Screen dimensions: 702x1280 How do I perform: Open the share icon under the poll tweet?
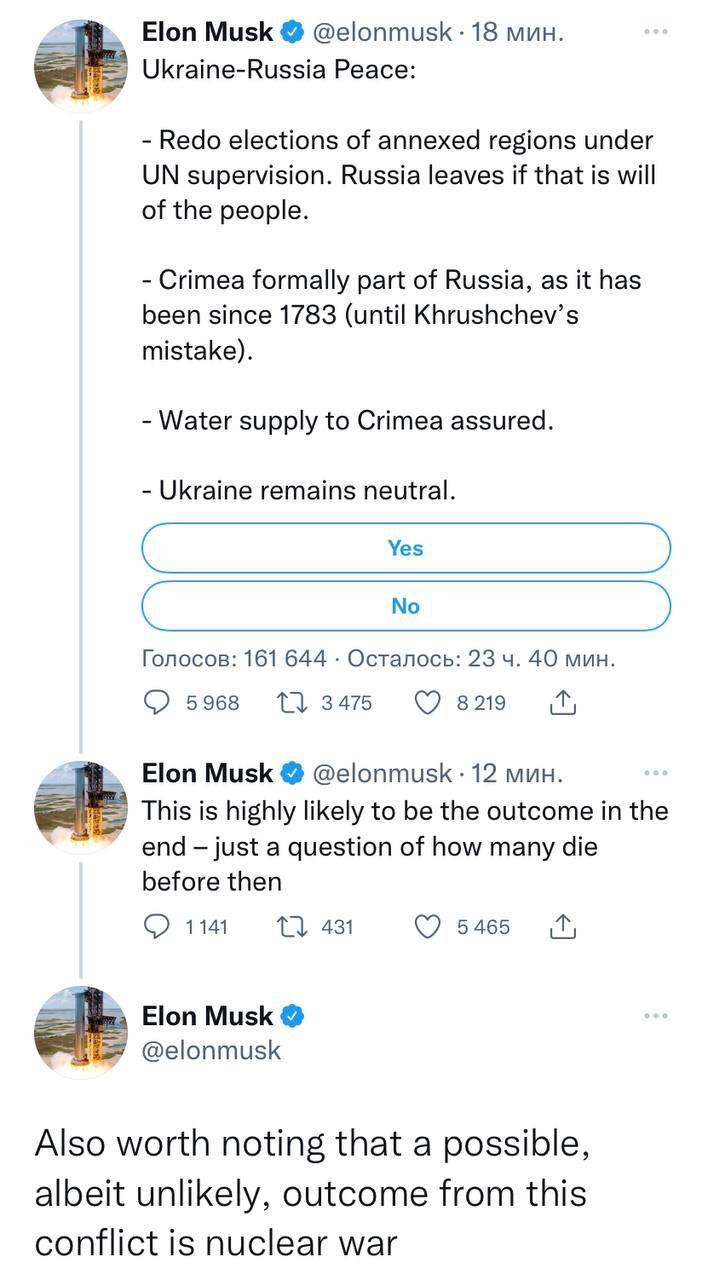[563, 703]
